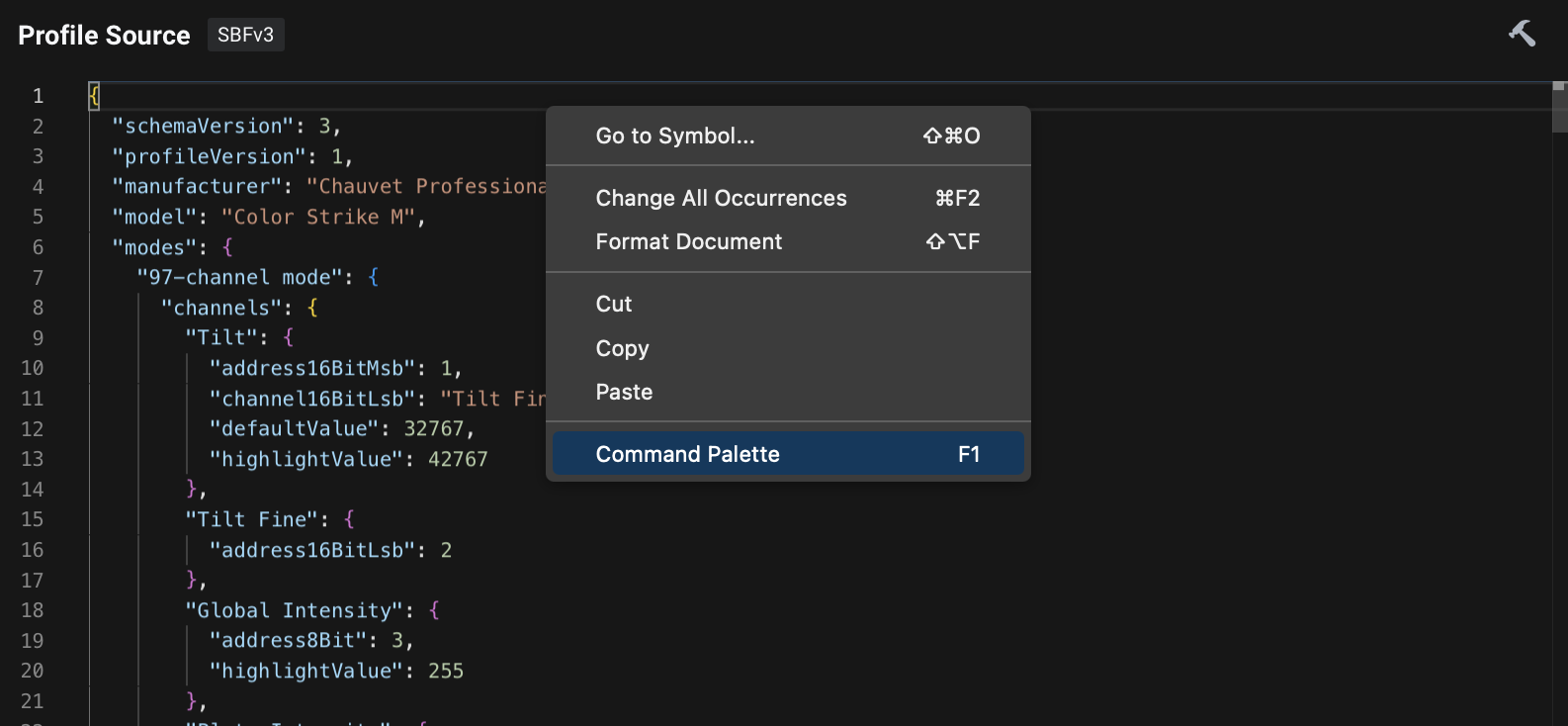Click the "address16BitMsb" key

coord(312,368)
